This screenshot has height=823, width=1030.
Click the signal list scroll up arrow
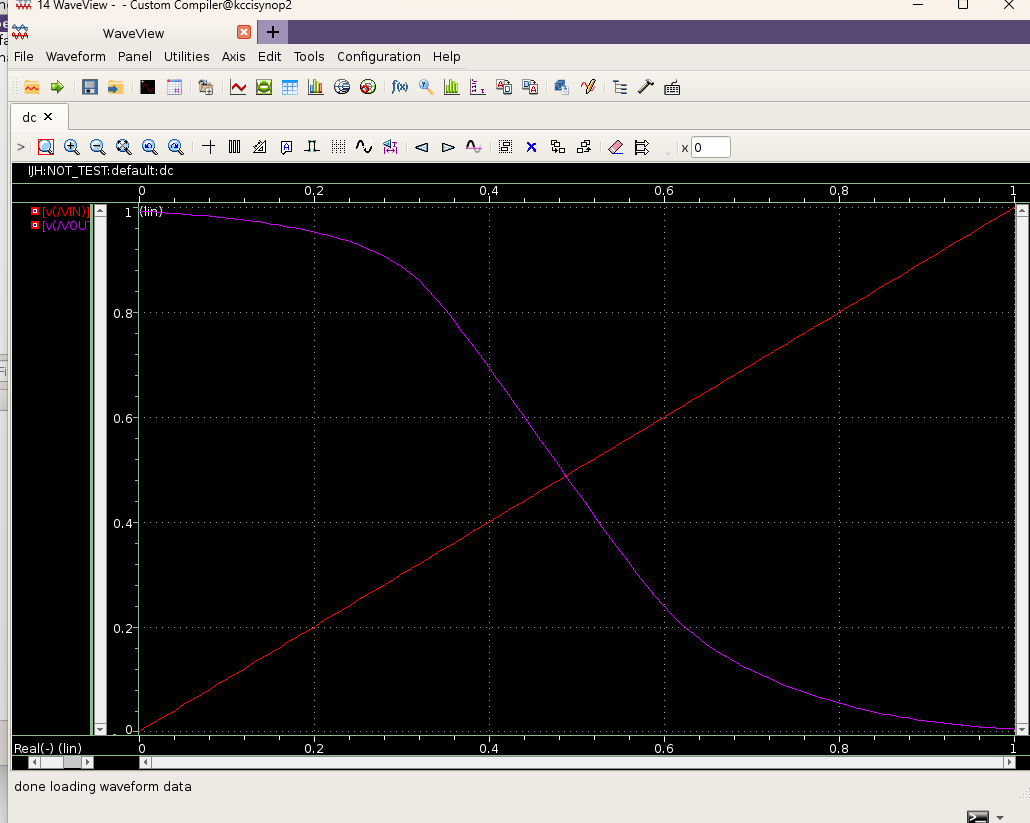click(x=100, y=210)
